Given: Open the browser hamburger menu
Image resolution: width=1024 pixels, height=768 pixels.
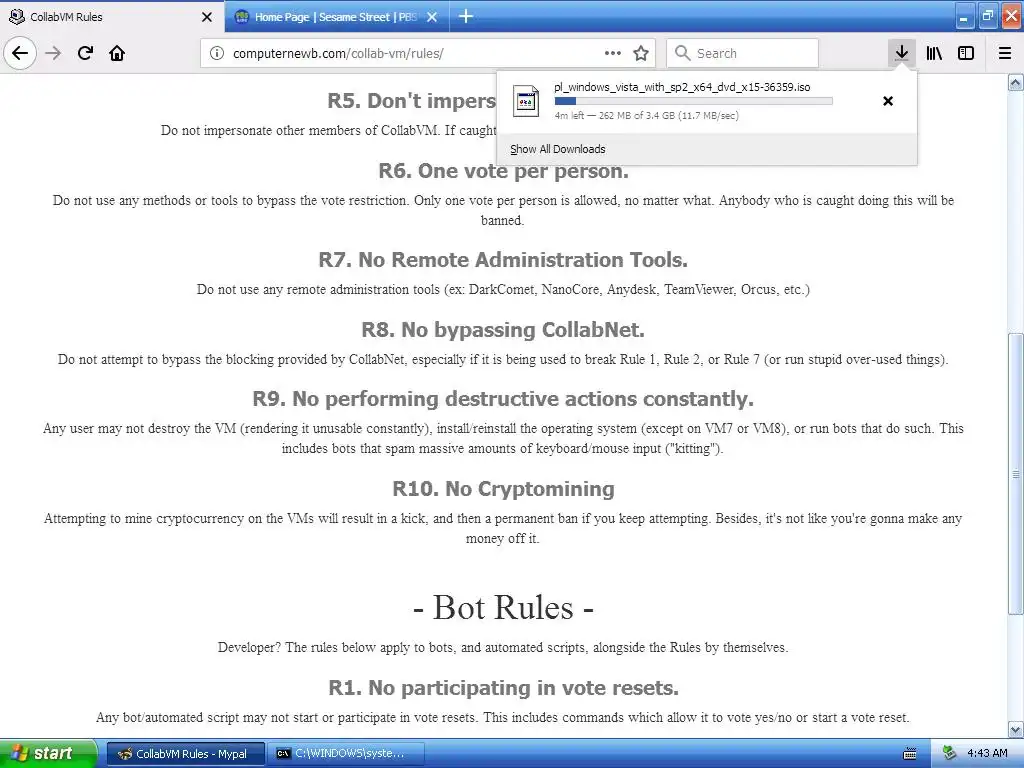Looking at the screenshot, I should 1005,53.
